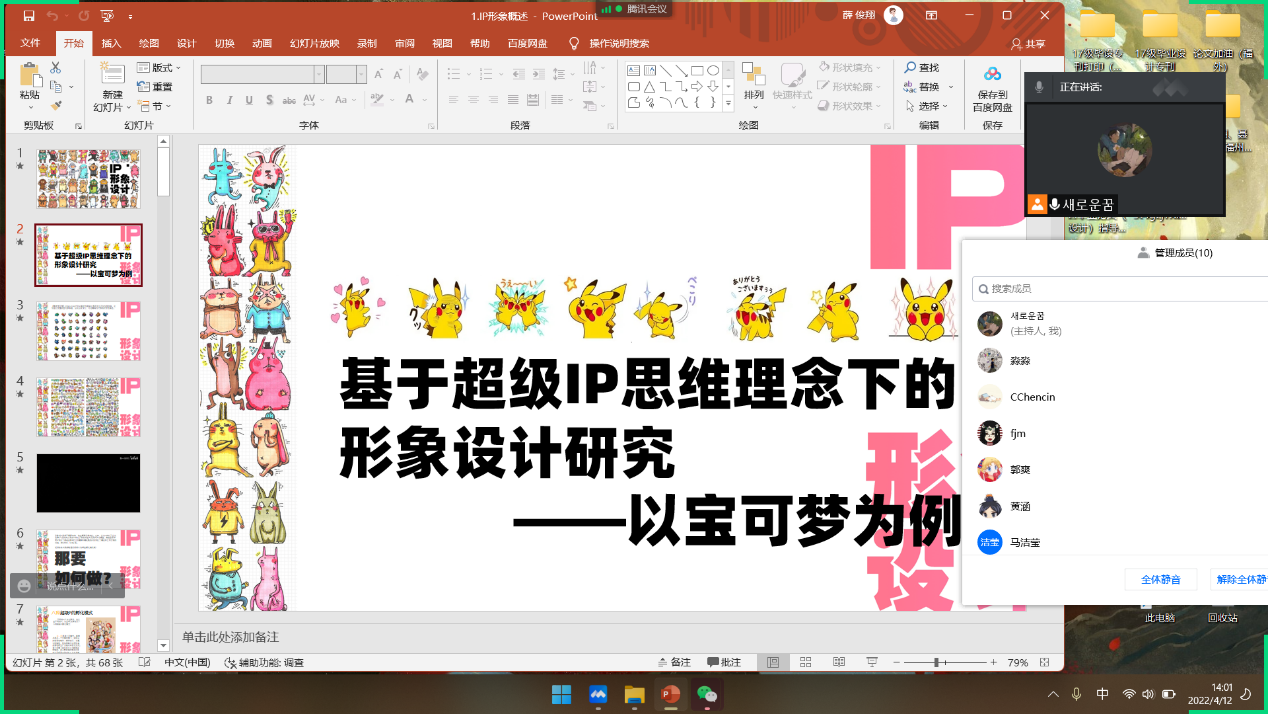1268x714 pixels.
Task: Click the Copy icon in the clipboard group
Action: tap(56, 86)
